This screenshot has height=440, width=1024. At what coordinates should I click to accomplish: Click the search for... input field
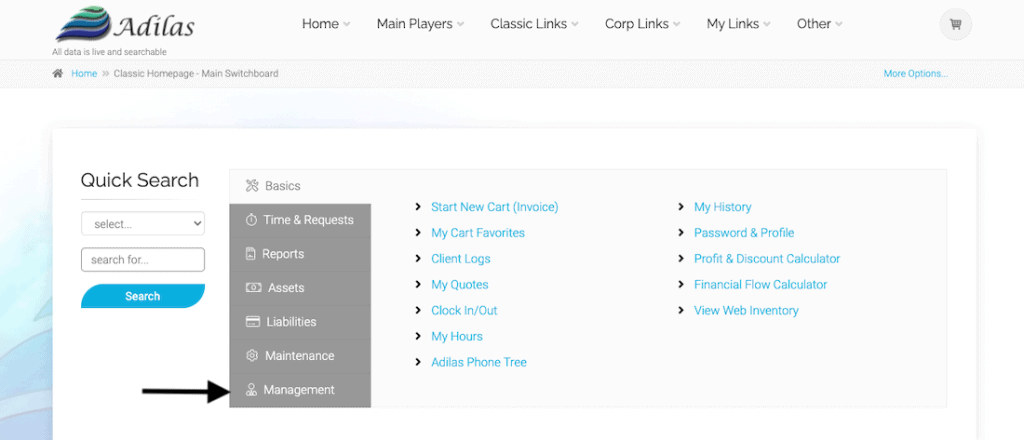[x=143, y=259]
